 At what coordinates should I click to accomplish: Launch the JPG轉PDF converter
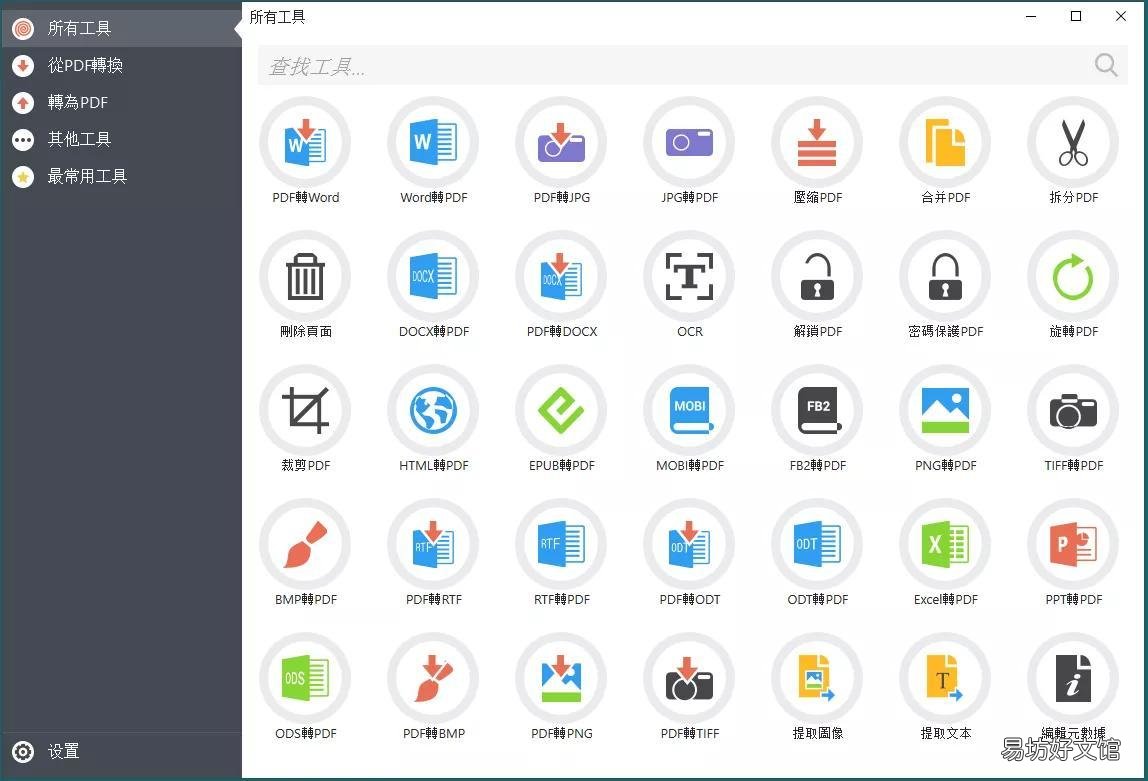point(689,143)
